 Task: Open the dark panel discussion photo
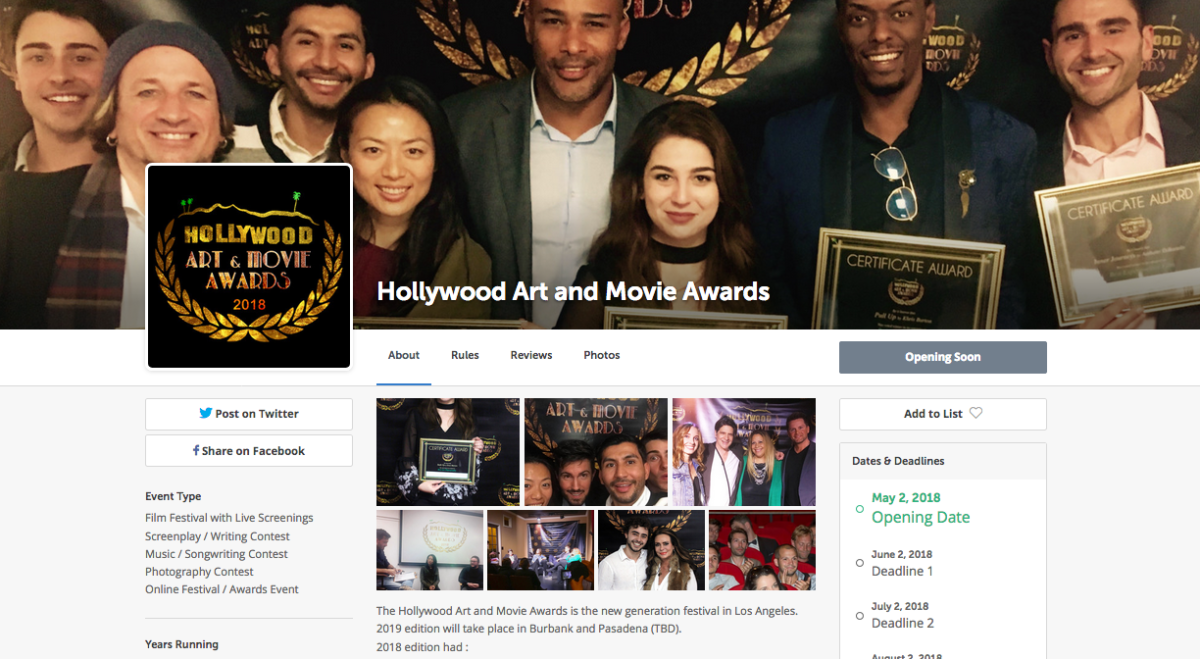pyautogui.click(x=540, y=550)
